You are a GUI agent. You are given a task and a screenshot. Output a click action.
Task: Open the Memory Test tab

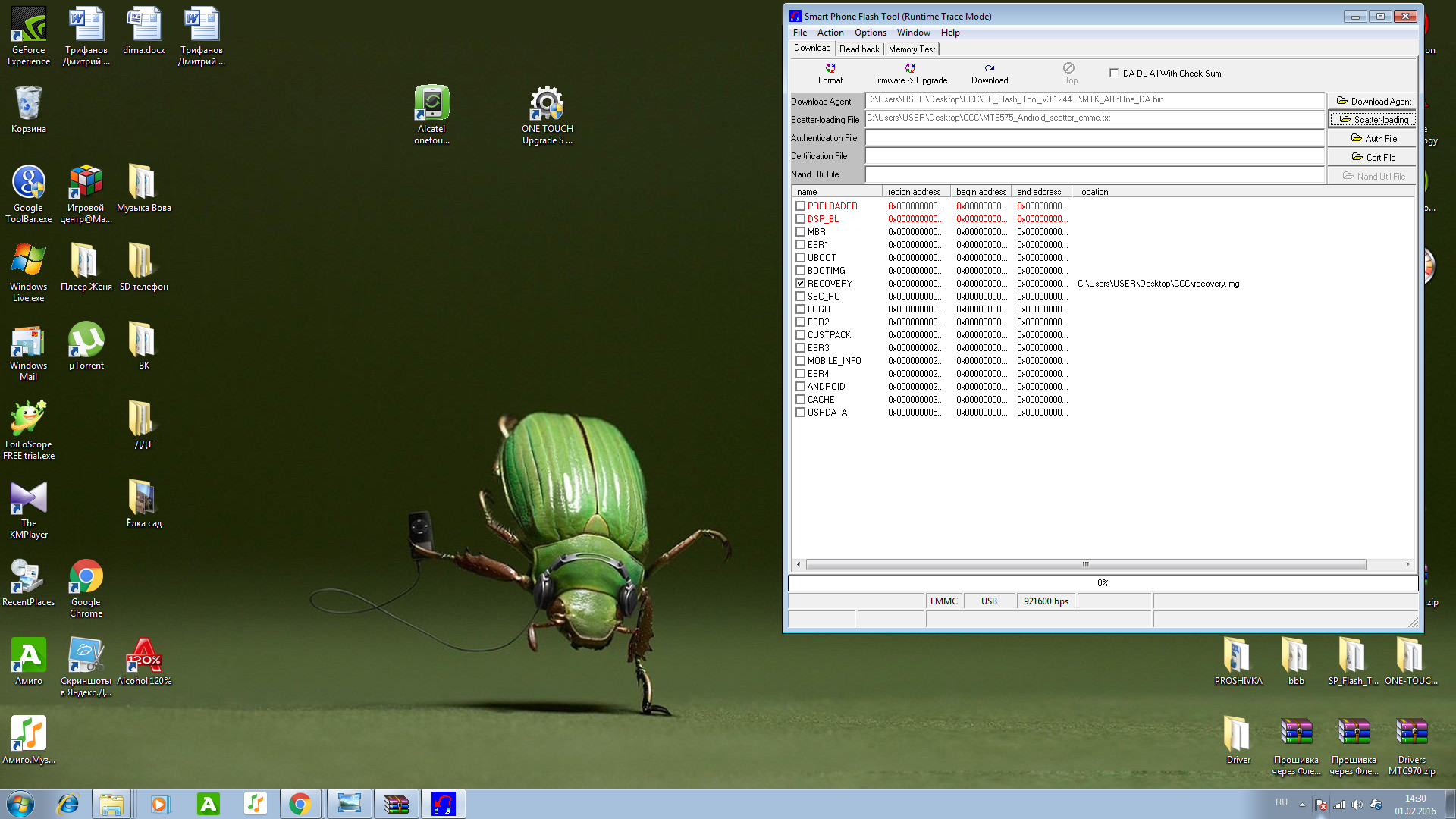(x=912, y=49)
